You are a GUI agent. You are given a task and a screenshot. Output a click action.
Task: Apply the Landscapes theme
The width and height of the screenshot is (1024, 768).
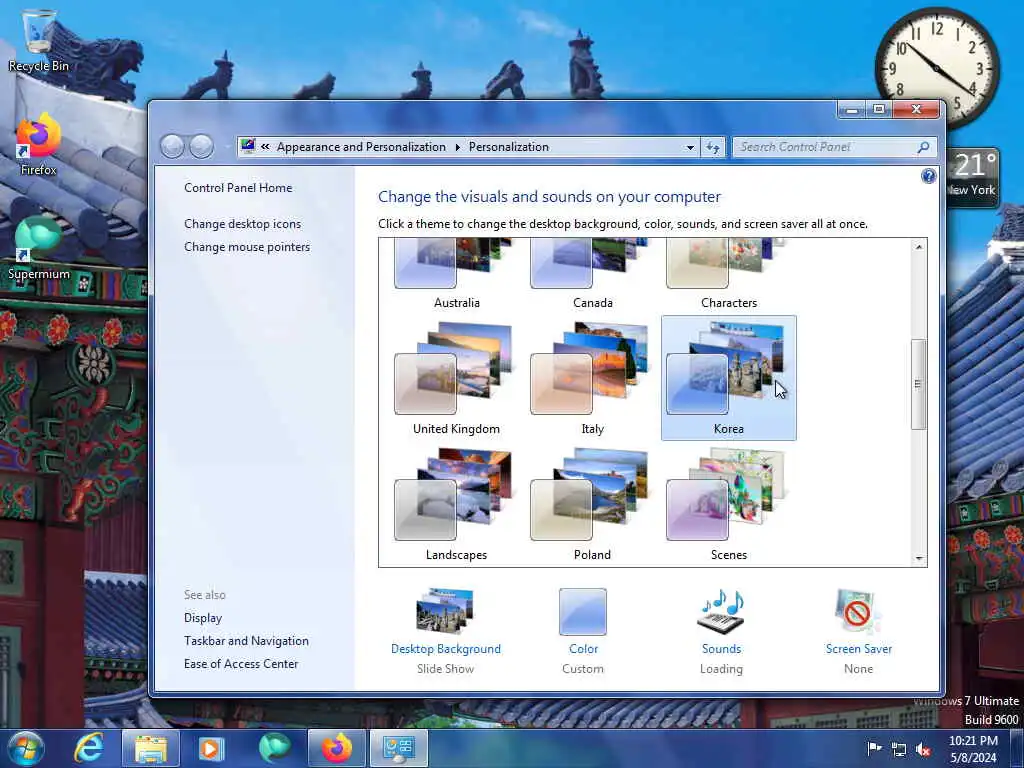pyautogui.click(x=456, y=504)
